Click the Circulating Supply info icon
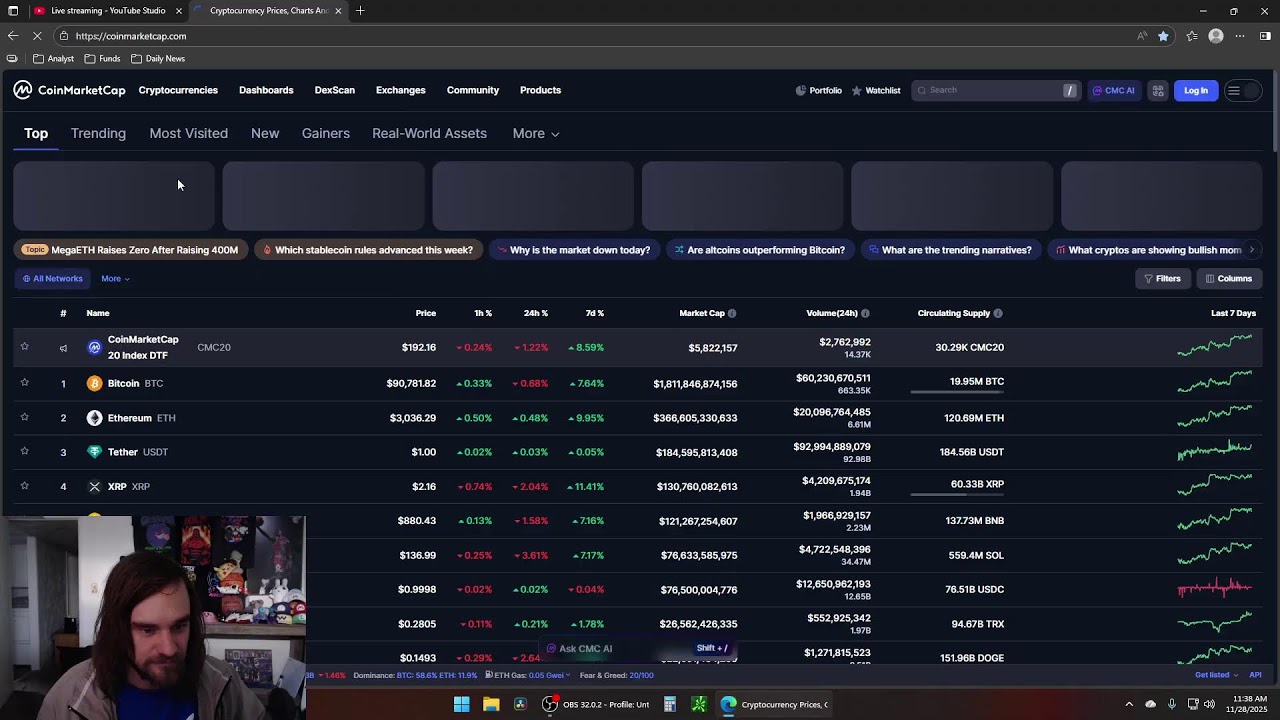Viewport: 1280px width, 720px height. click(997, 313)
